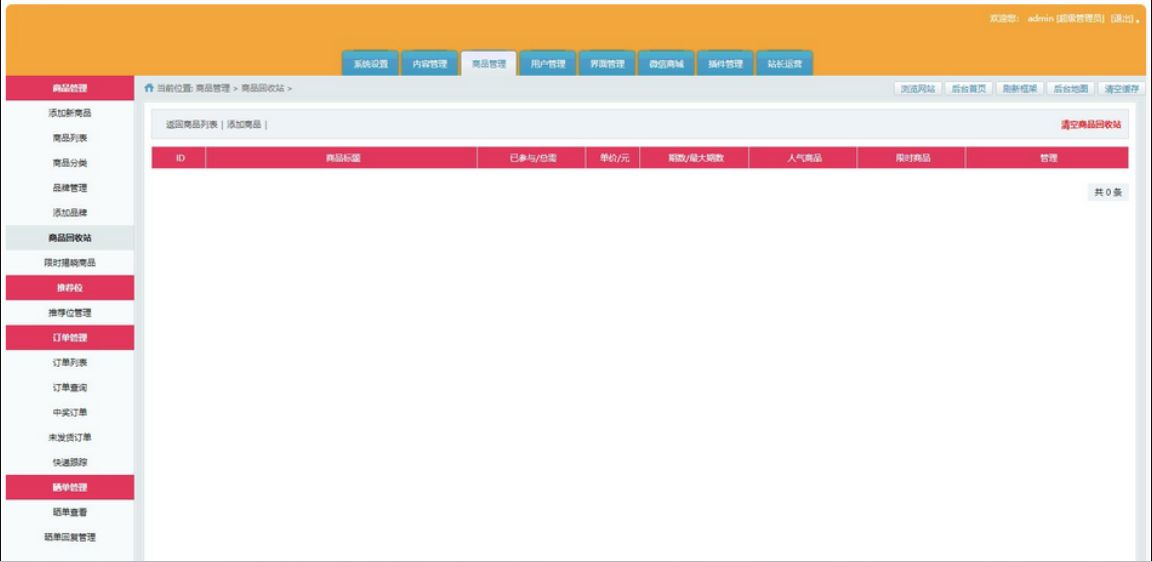Click the 返回商品列表 link
This screenshot has height=562, width=1152.
point(192,125)
